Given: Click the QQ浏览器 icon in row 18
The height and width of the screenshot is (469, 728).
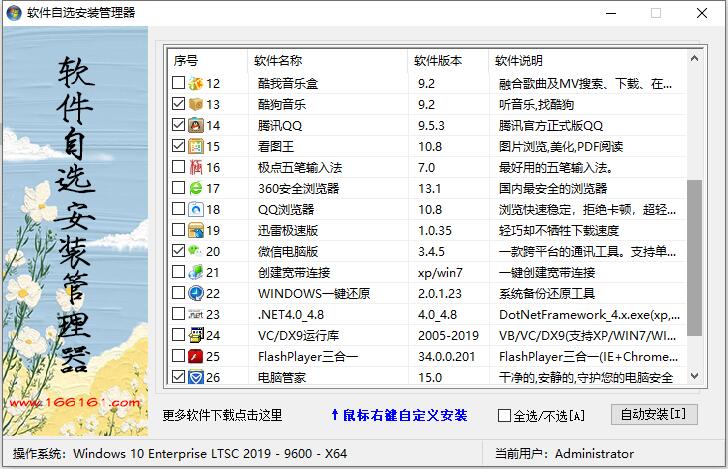Looking at the screenshot, I should pyautogui.click(x=195, y=209).
